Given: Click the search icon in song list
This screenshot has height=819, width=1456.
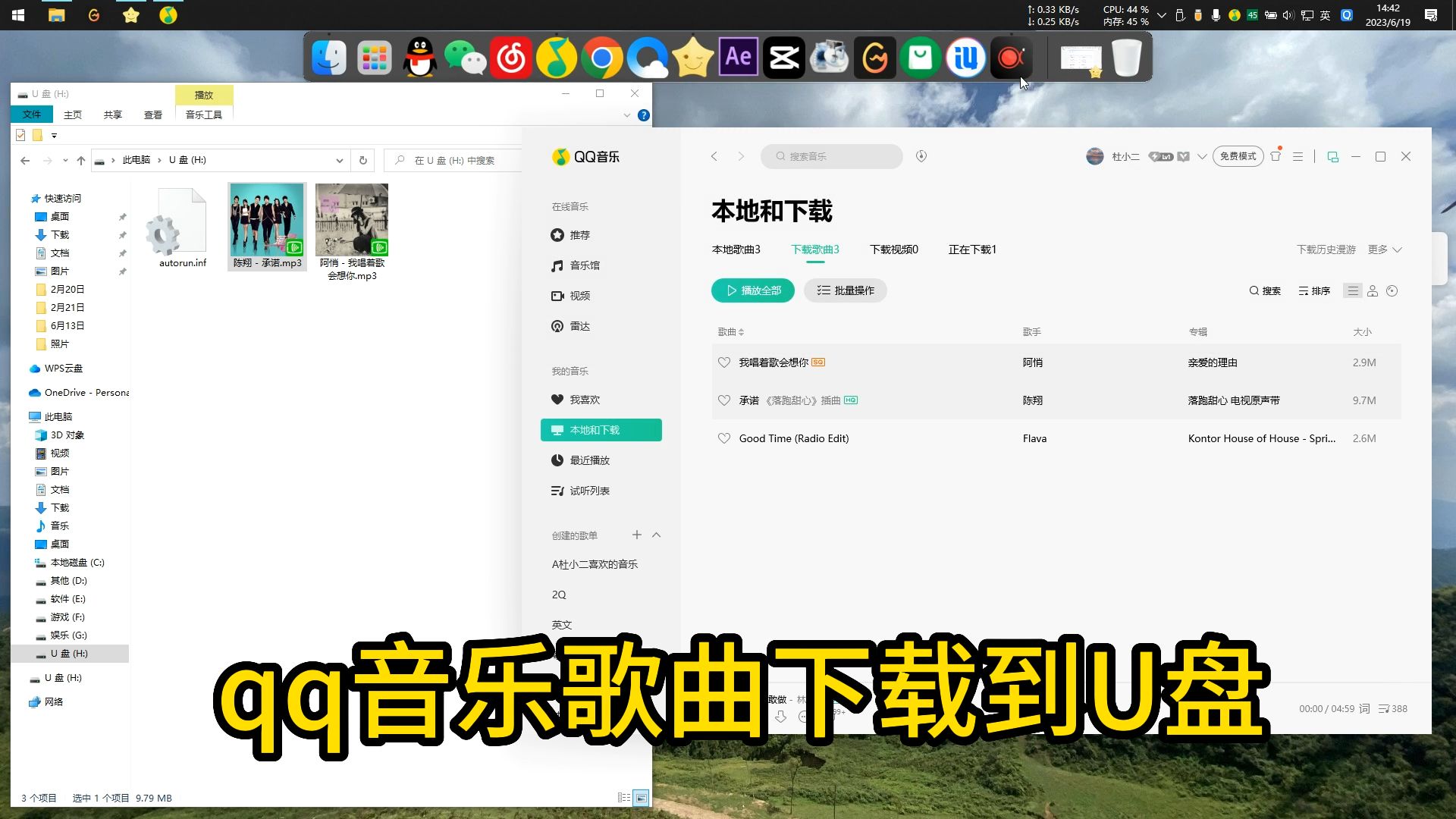Looking at the screenshot, I should [x=1265, y=291].
